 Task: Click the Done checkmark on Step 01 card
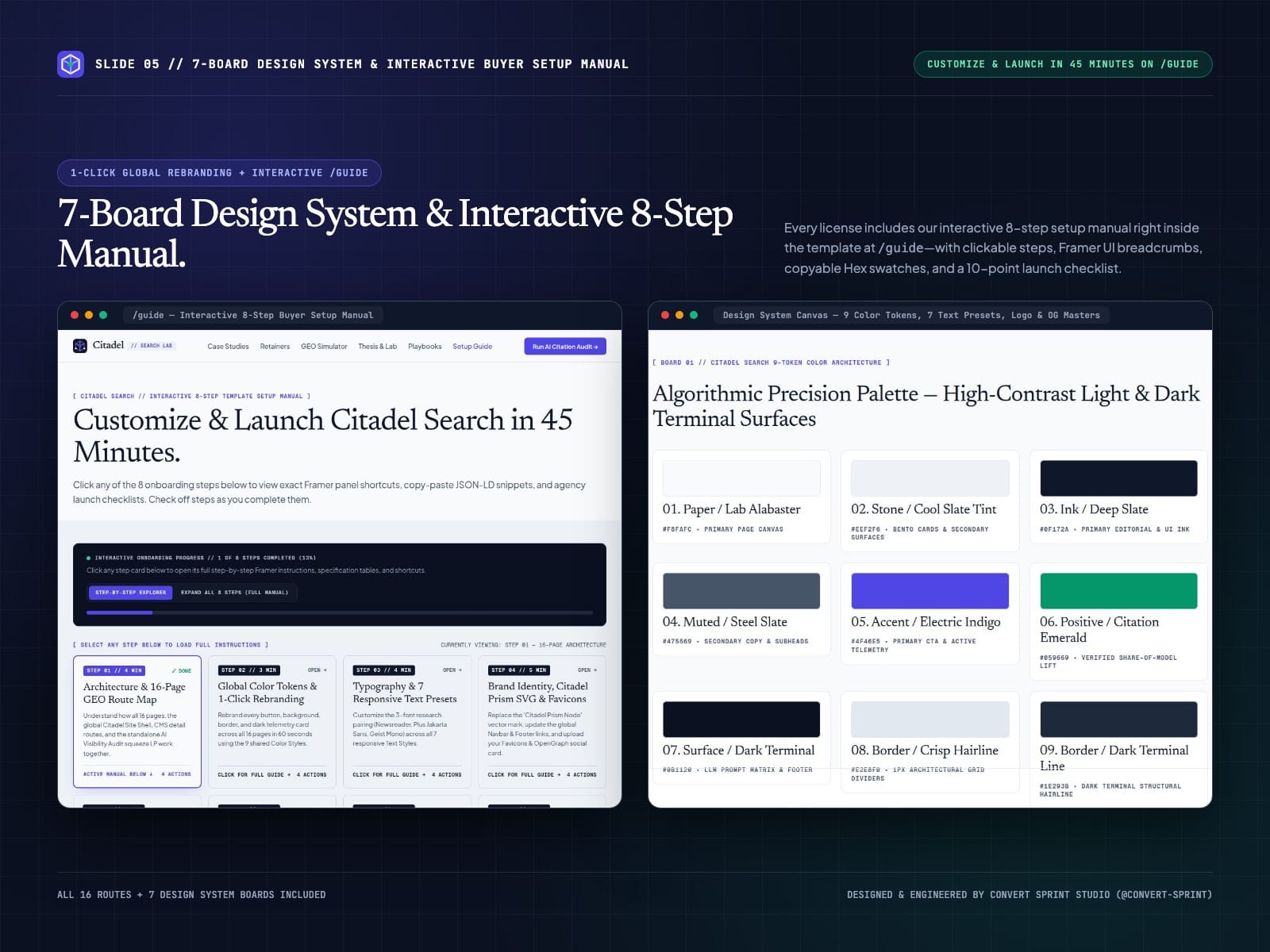(x=182, y=670)
